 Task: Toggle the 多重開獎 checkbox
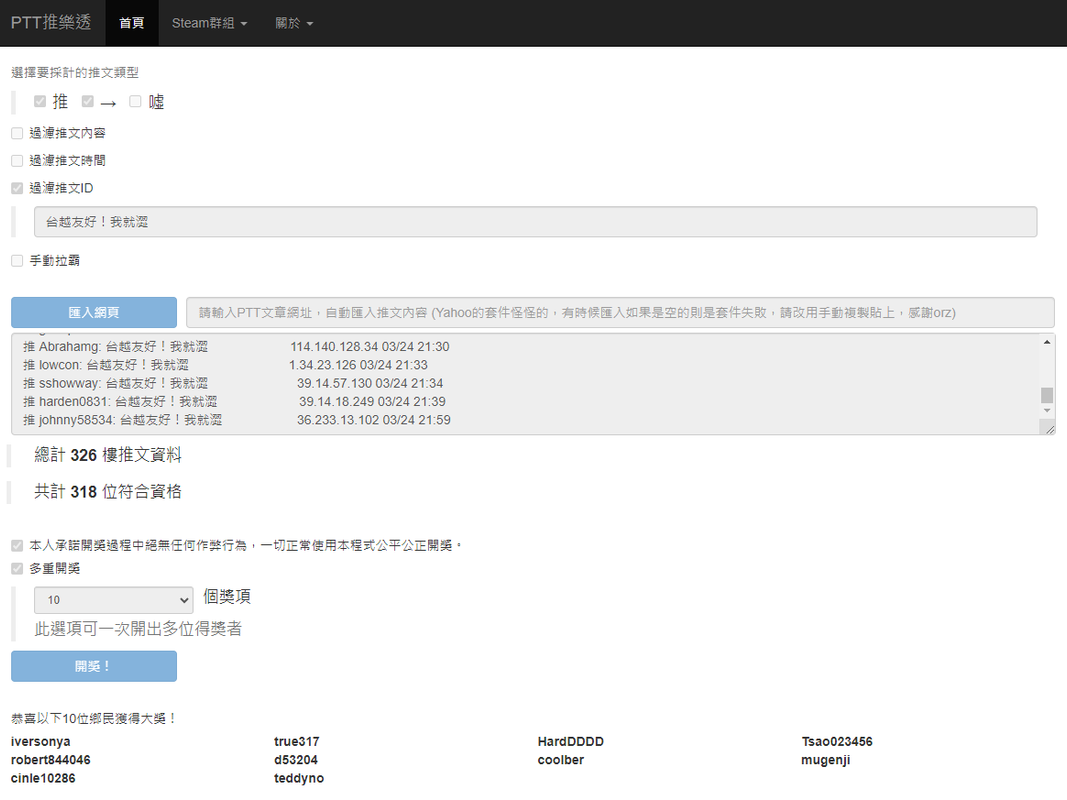(x=17, y=569)
